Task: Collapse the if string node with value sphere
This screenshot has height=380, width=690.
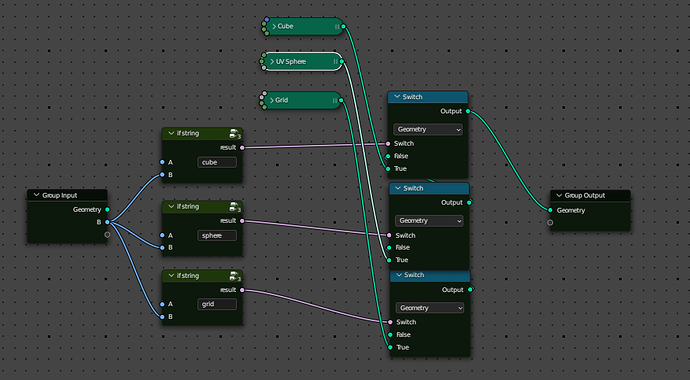Action: tap(171, 206)
